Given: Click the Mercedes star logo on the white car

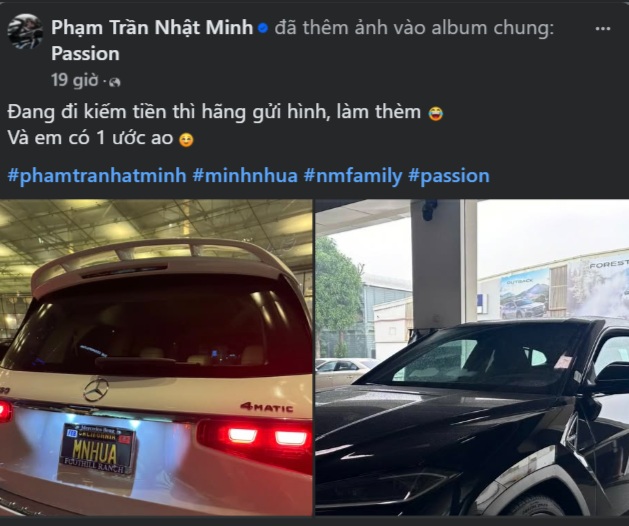Looking at the screenshot, I should click(96, 389).
